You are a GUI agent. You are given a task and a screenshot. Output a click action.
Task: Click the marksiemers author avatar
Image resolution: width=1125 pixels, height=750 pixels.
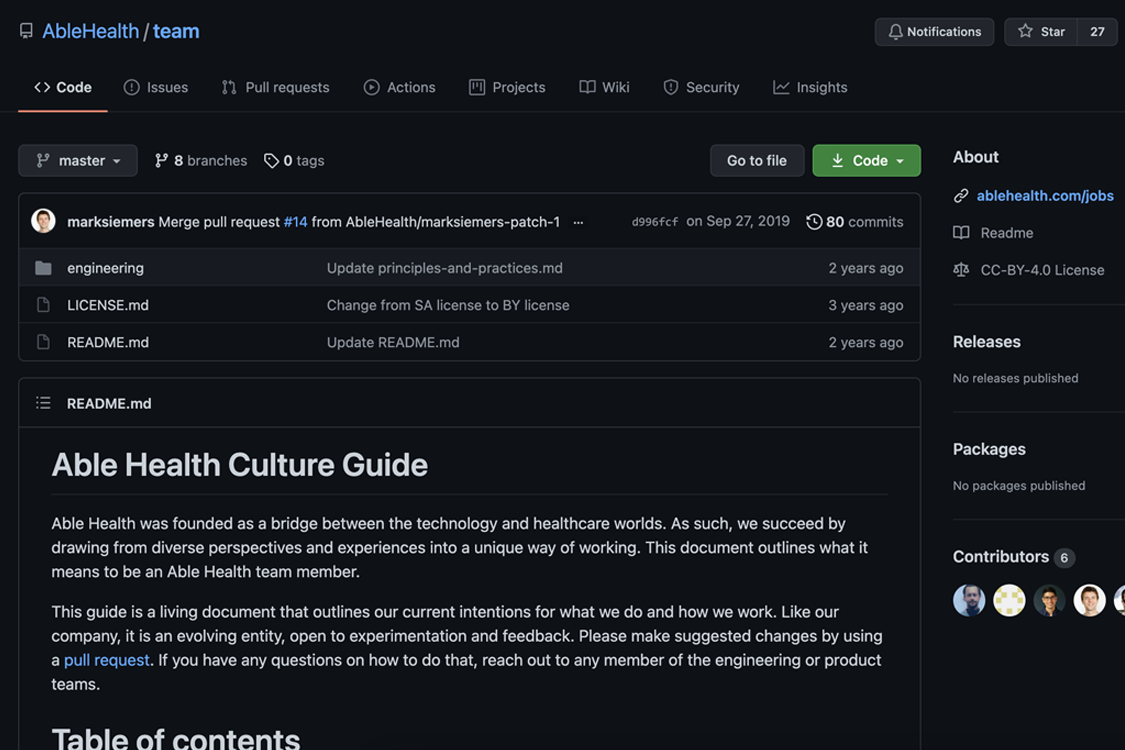pos(43,221)
